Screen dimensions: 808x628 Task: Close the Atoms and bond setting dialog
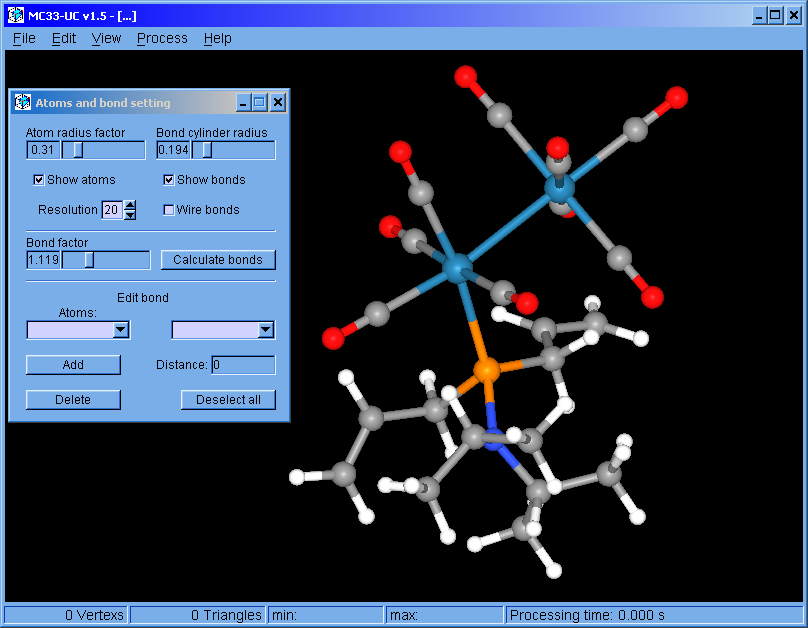[278, 102]
